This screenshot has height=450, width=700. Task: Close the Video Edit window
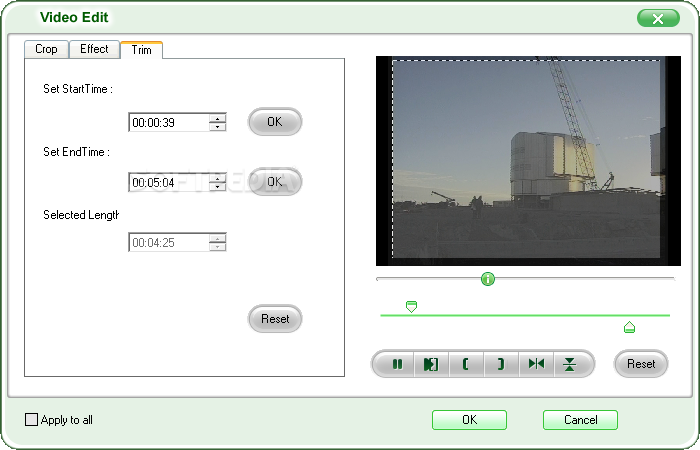click(658, 18)
